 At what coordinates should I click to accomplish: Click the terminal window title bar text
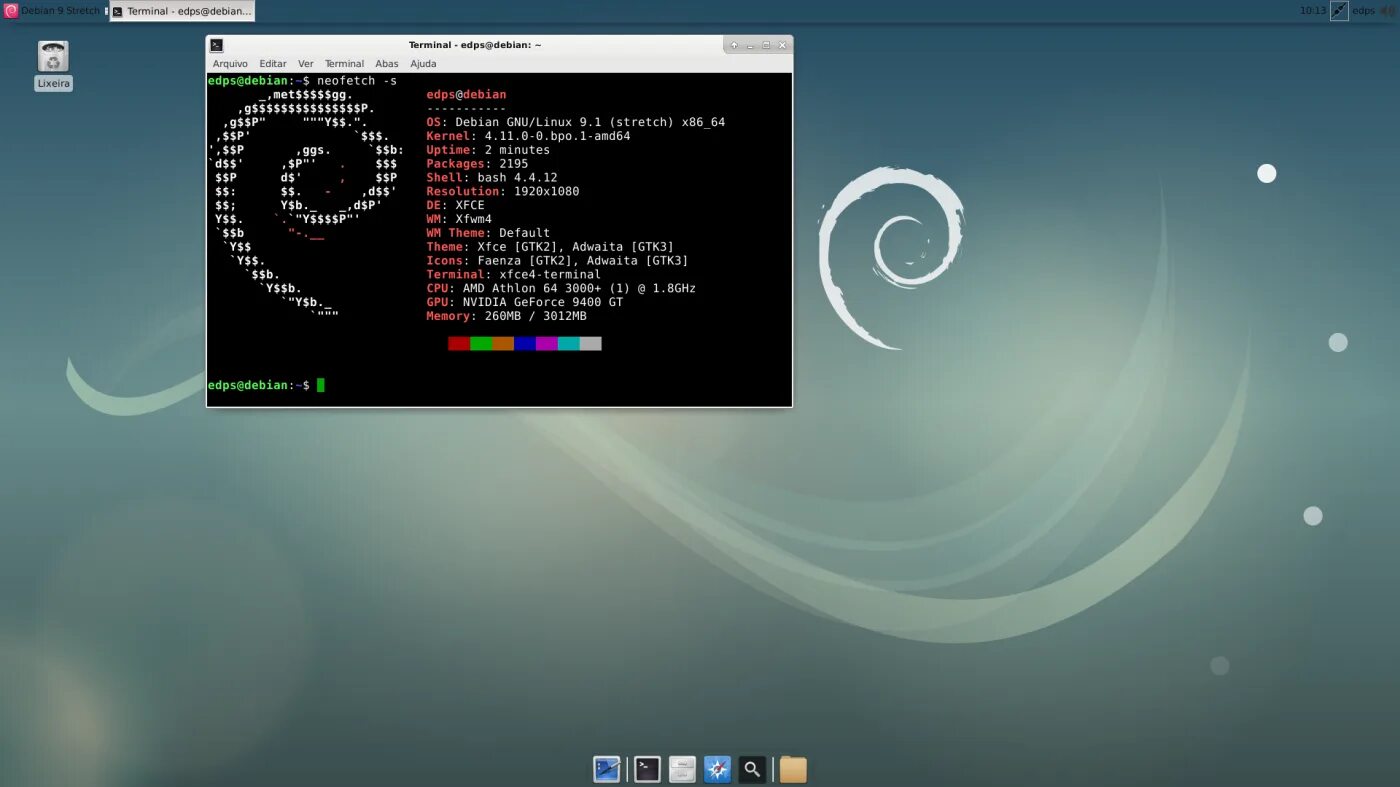475,45
